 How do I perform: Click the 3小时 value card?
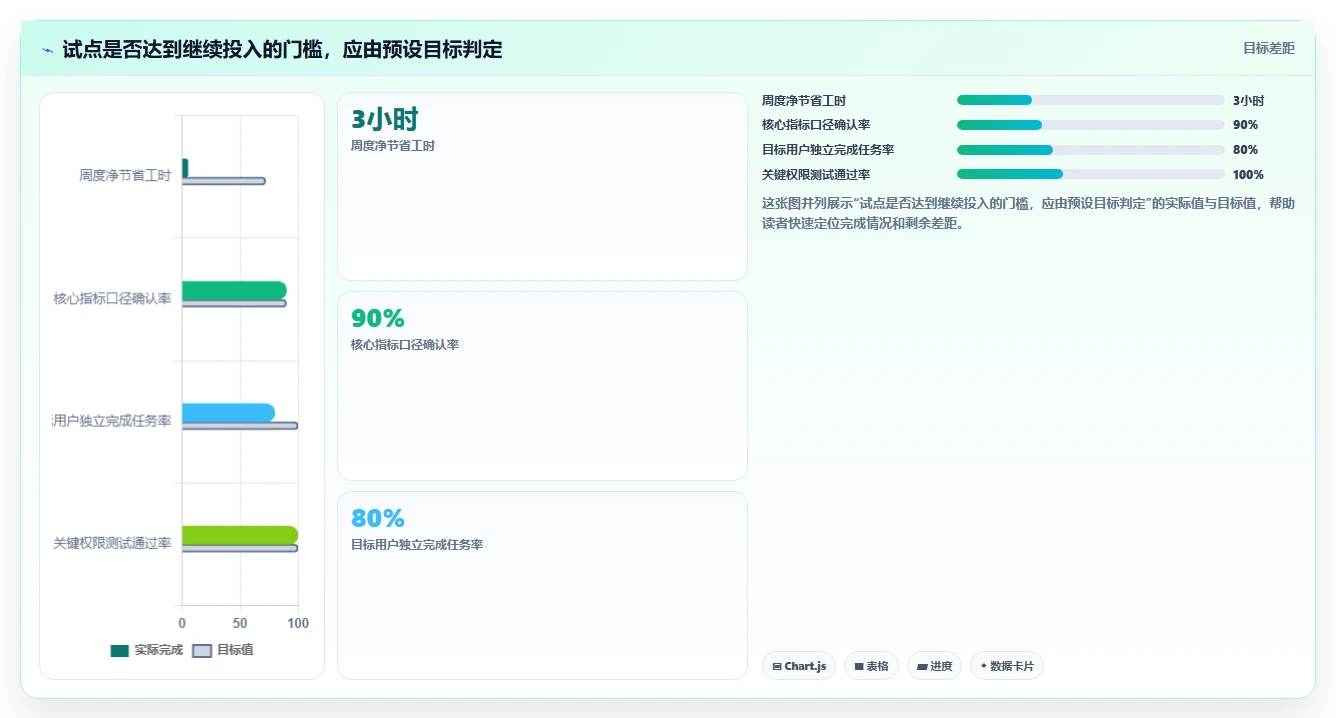coord(542,187)
